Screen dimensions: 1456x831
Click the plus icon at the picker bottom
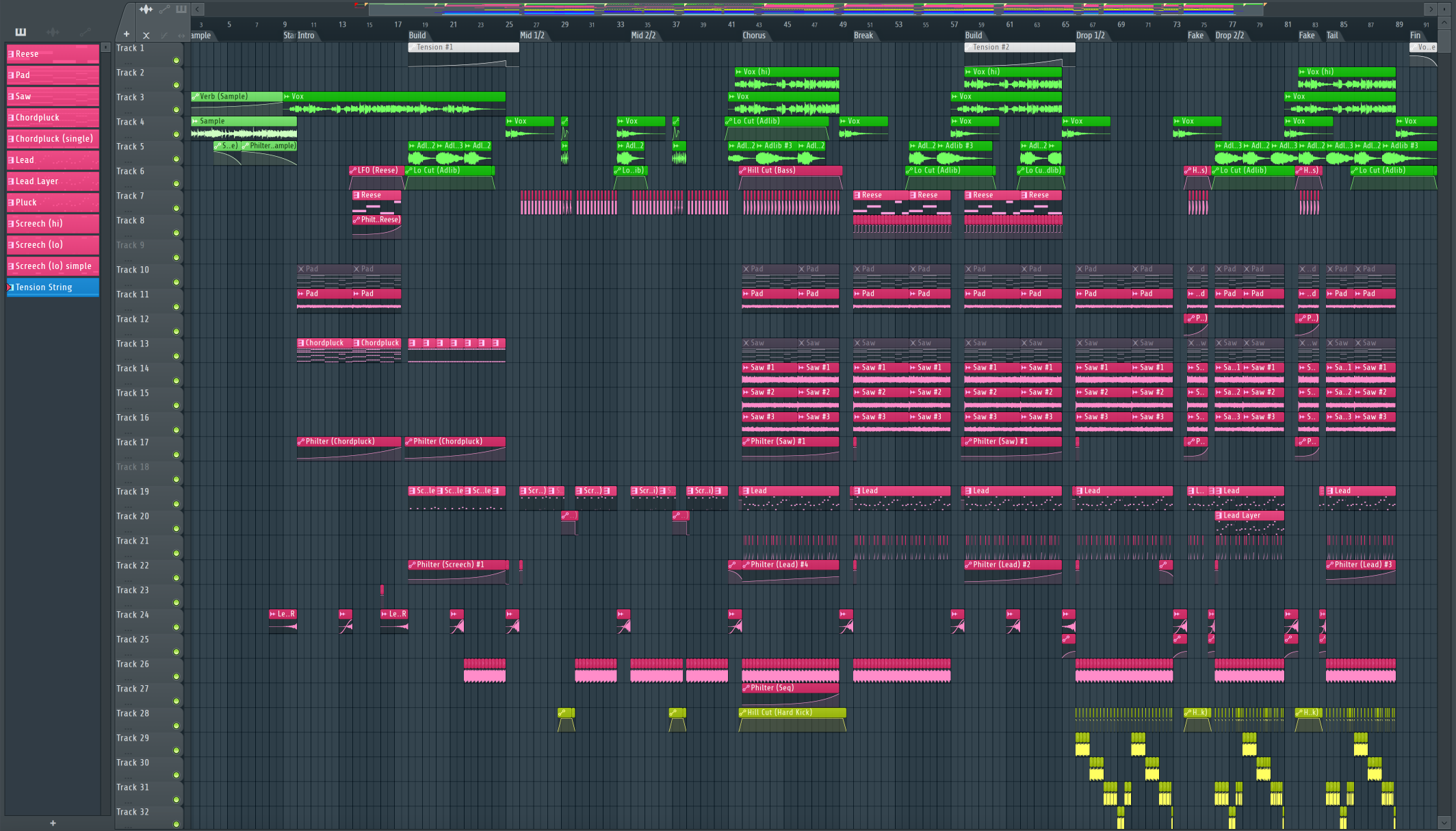click(x=53, y=823)
